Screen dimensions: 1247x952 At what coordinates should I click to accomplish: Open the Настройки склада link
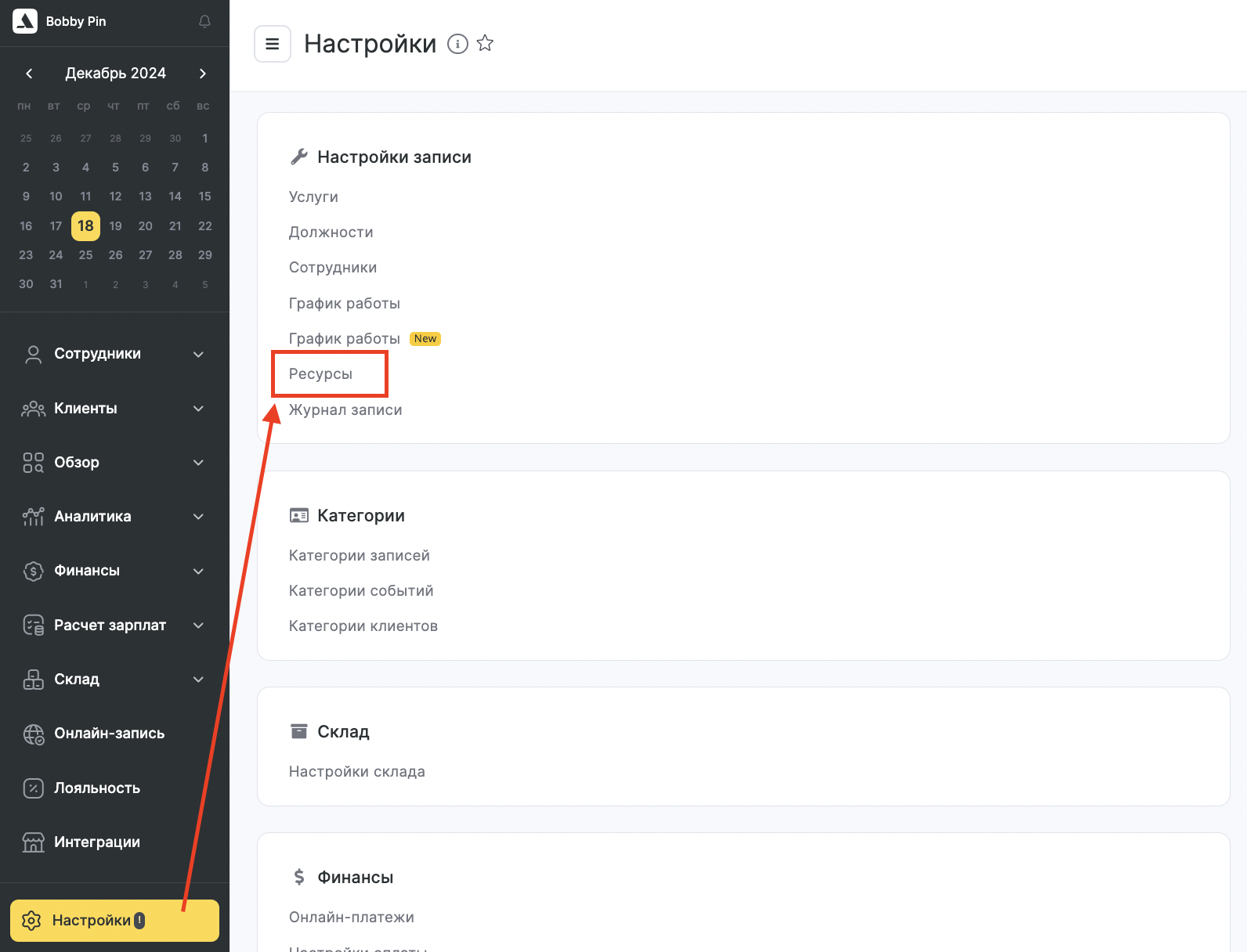(x=357, y=771)
